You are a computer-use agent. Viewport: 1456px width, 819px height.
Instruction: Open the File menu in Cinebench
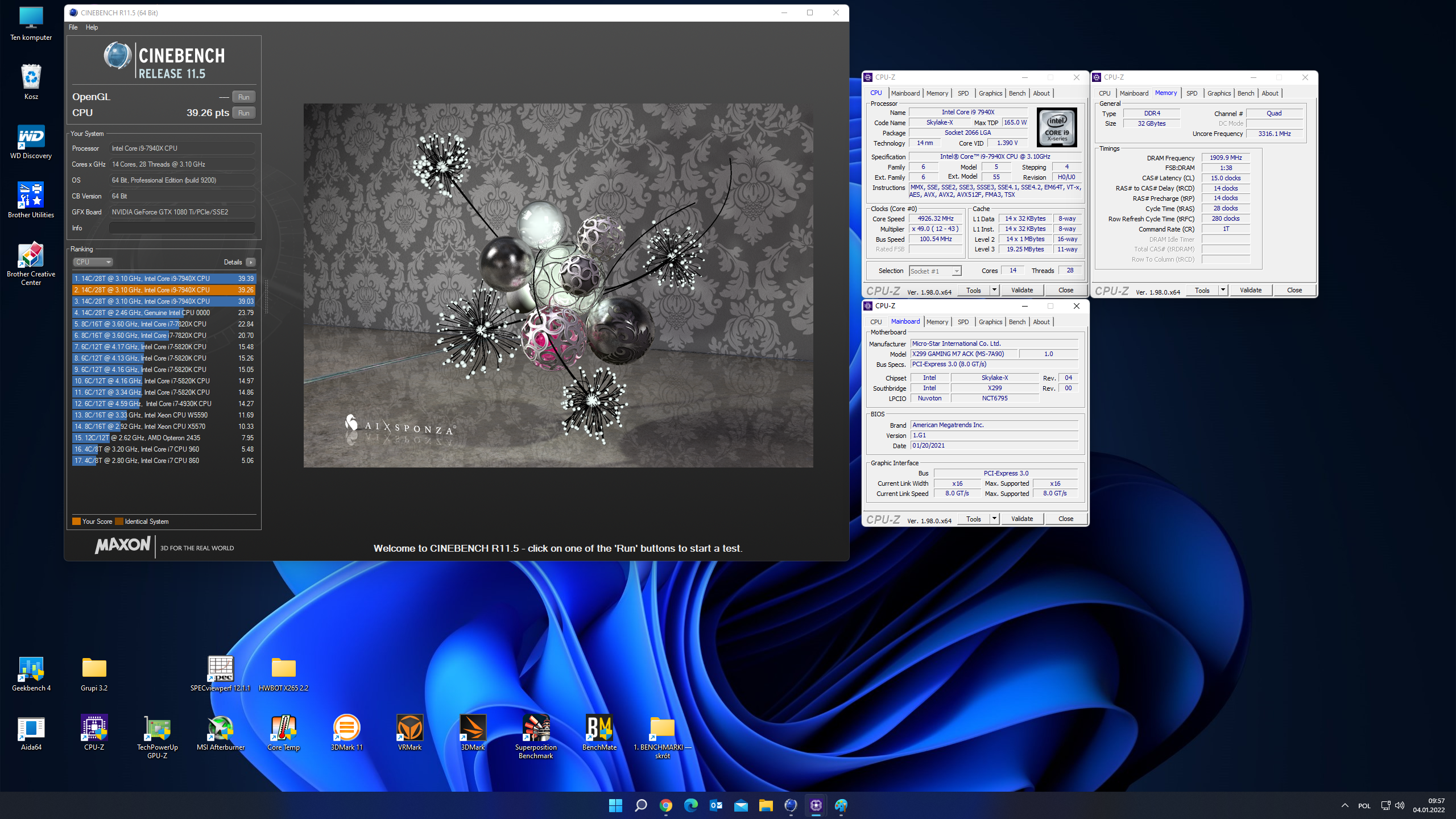(73, 27)
